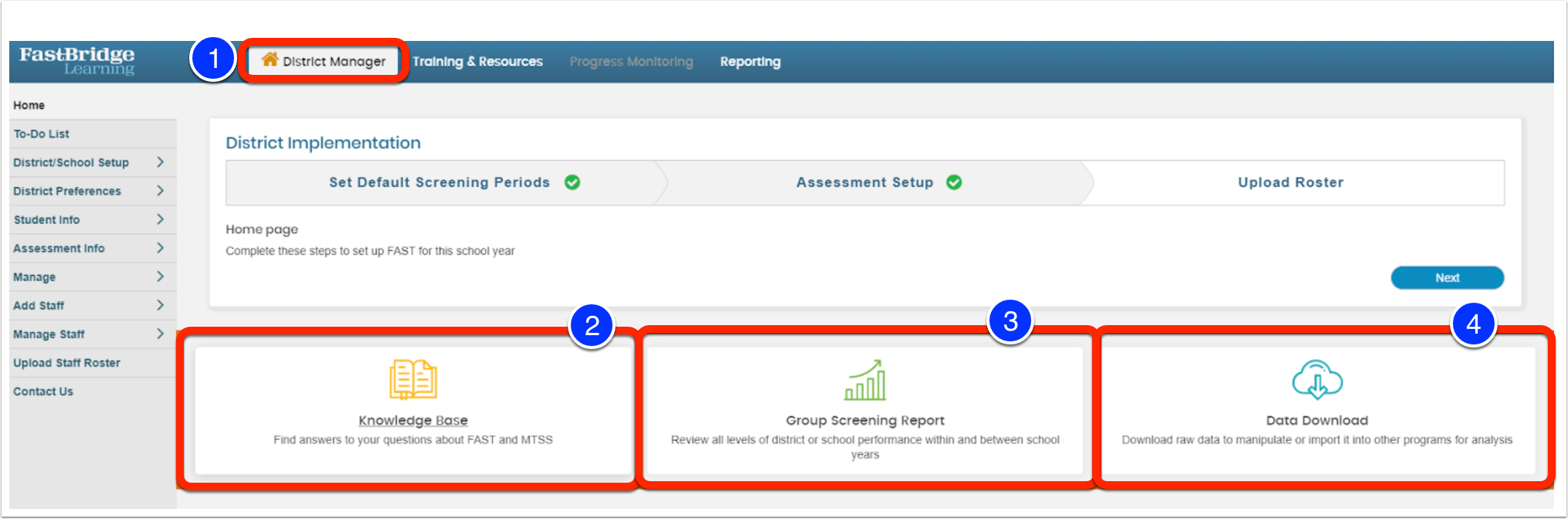Click green checkmark beside Assessment Setup

[x=954, y=182]
